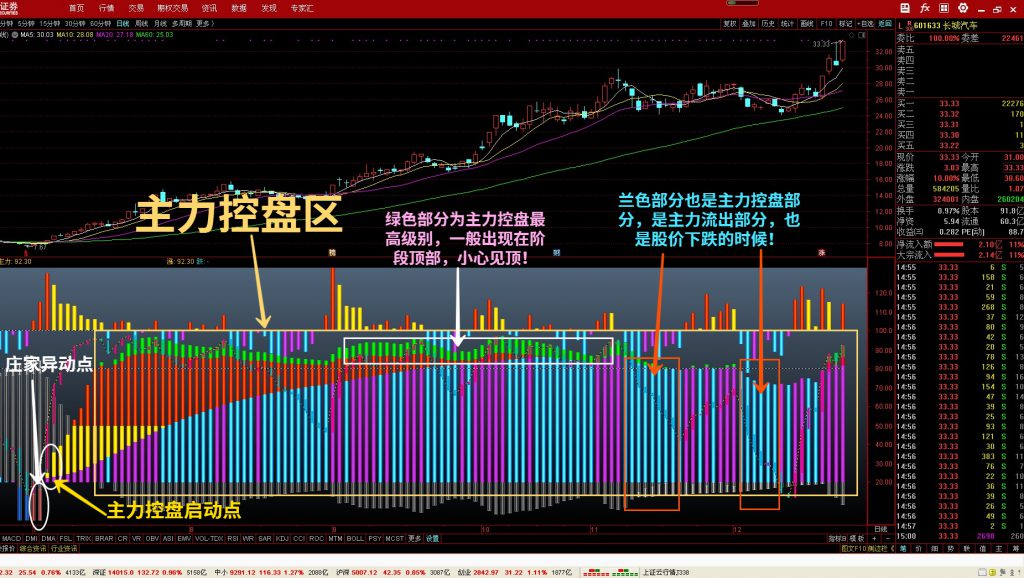Select the 日线 period tab
The height and width of the screenshot is (578, 1024).
[x=122, y=22]
